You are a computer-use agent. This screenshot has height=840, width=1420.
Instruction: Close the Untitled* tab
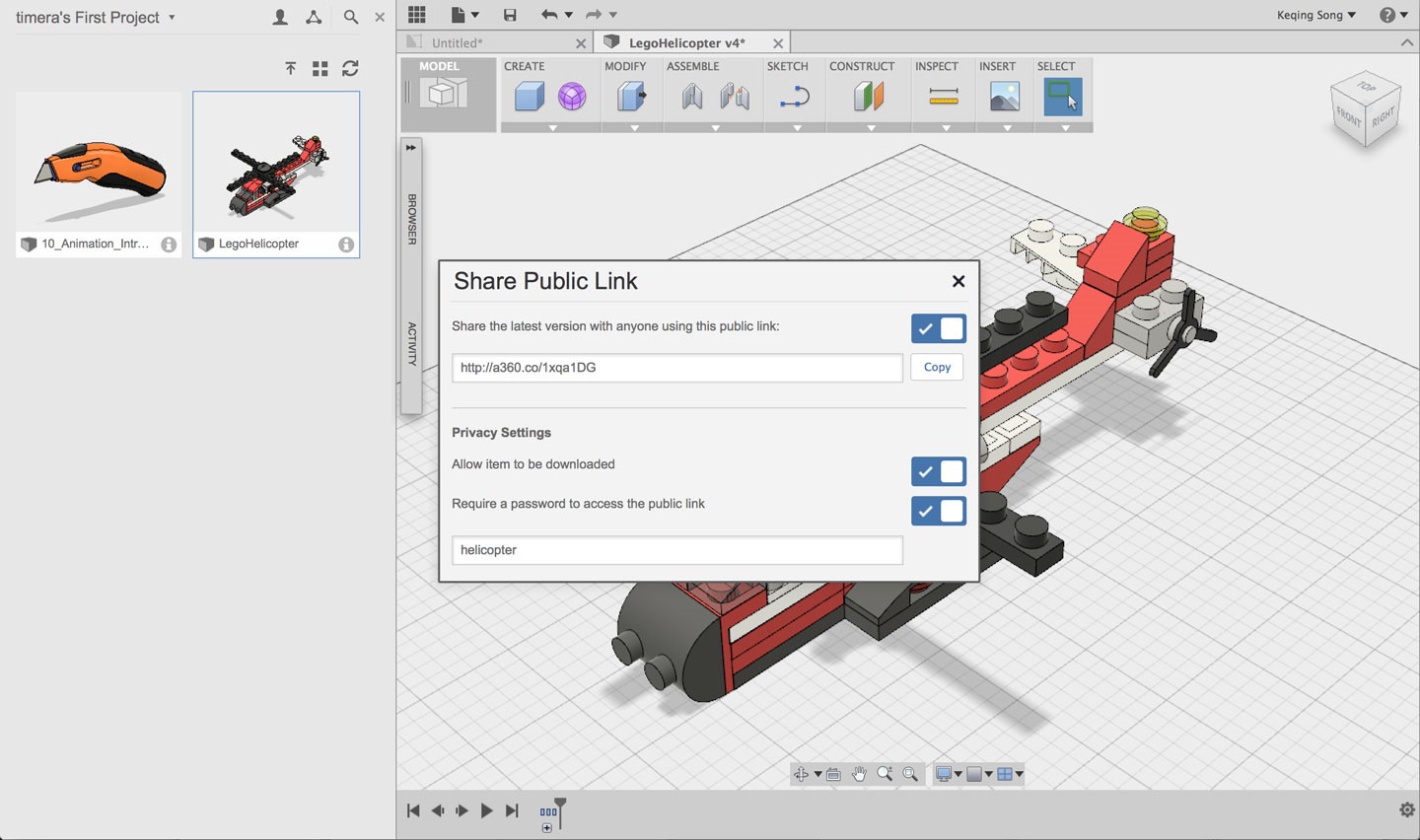pos(581,43)
